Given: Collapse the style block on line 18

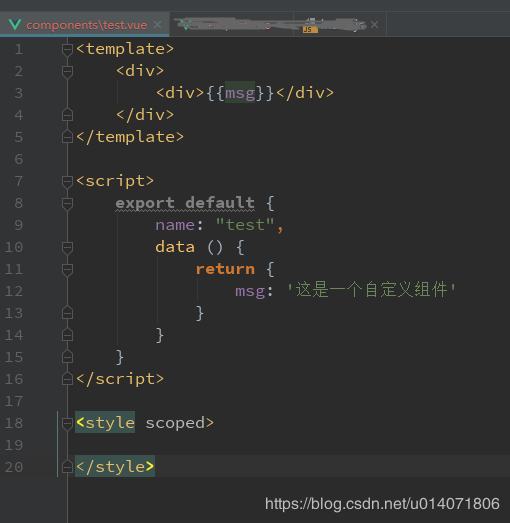Looking at the screenshot, I should coord(67,423).
